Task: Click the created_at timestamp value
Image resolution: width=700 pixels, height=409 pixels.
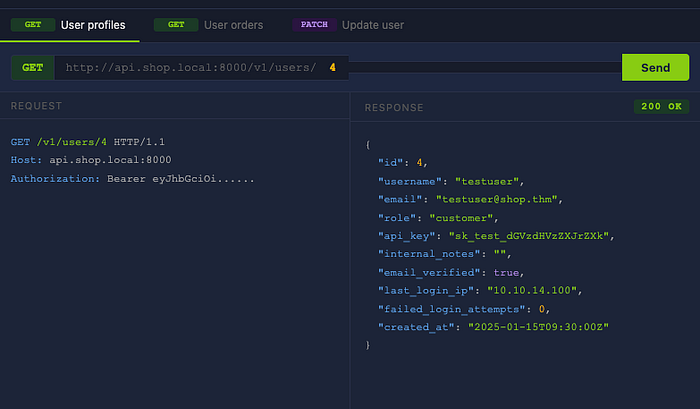Action: point(538,327)
